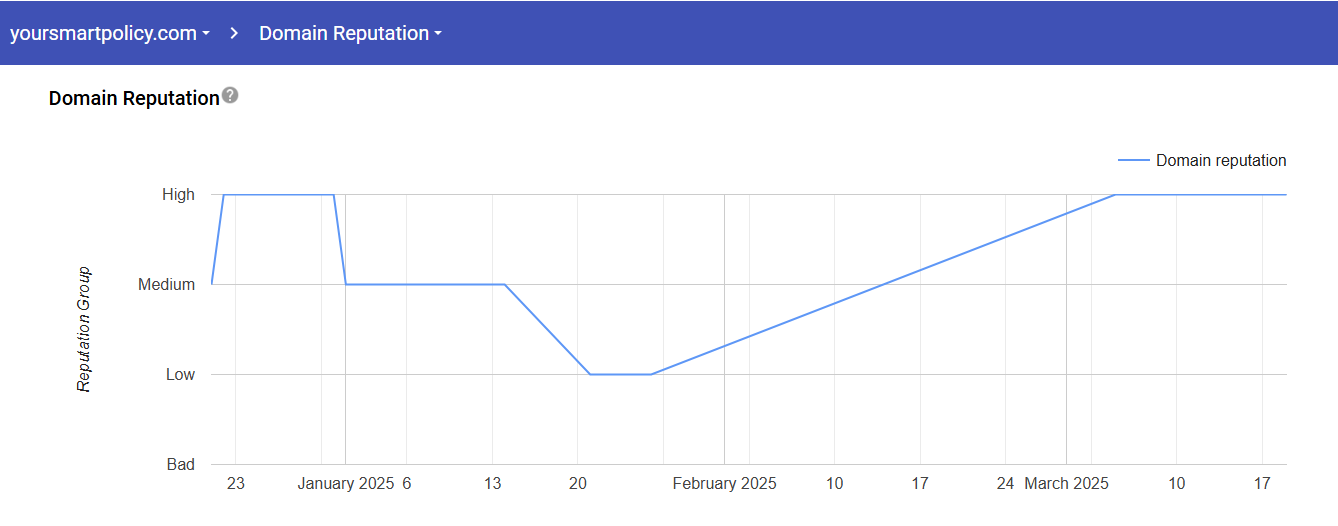
Task: Click the 20 date tick label
Action: [578, 484]
